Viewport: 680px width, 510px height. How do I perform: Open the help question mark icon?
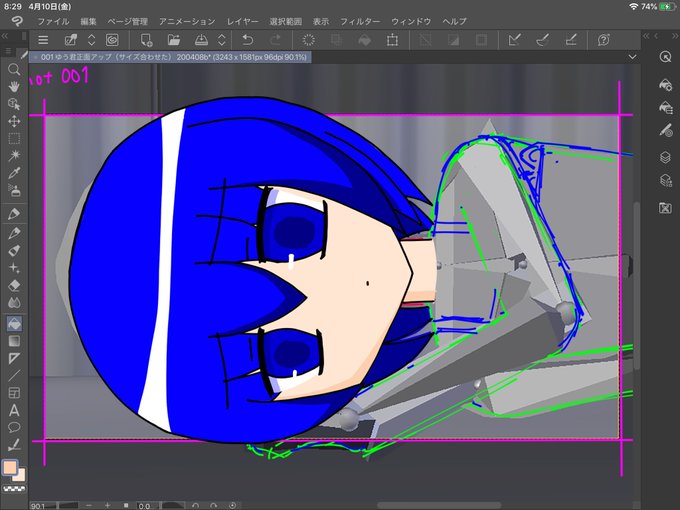coord(603,40)
